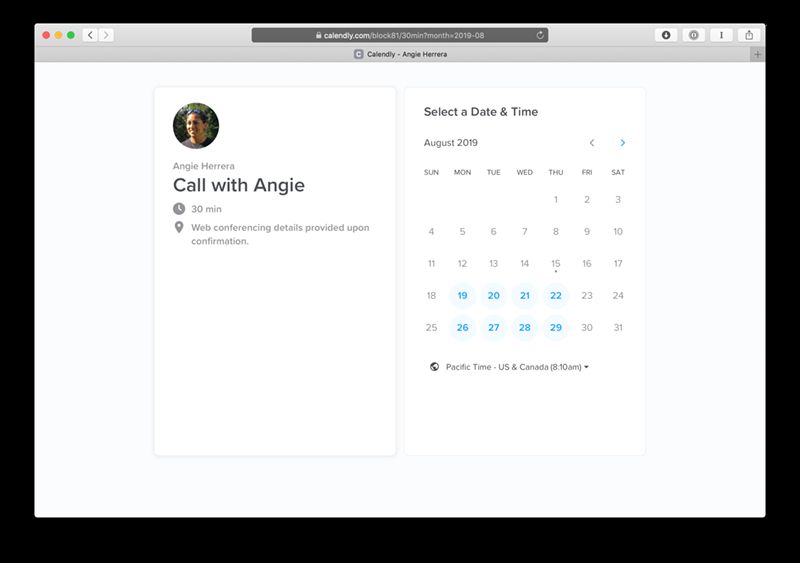The width and height of the screenshot is (800, 563).
Task: Reload the page using refresh icon
Action: click(540, 35)
